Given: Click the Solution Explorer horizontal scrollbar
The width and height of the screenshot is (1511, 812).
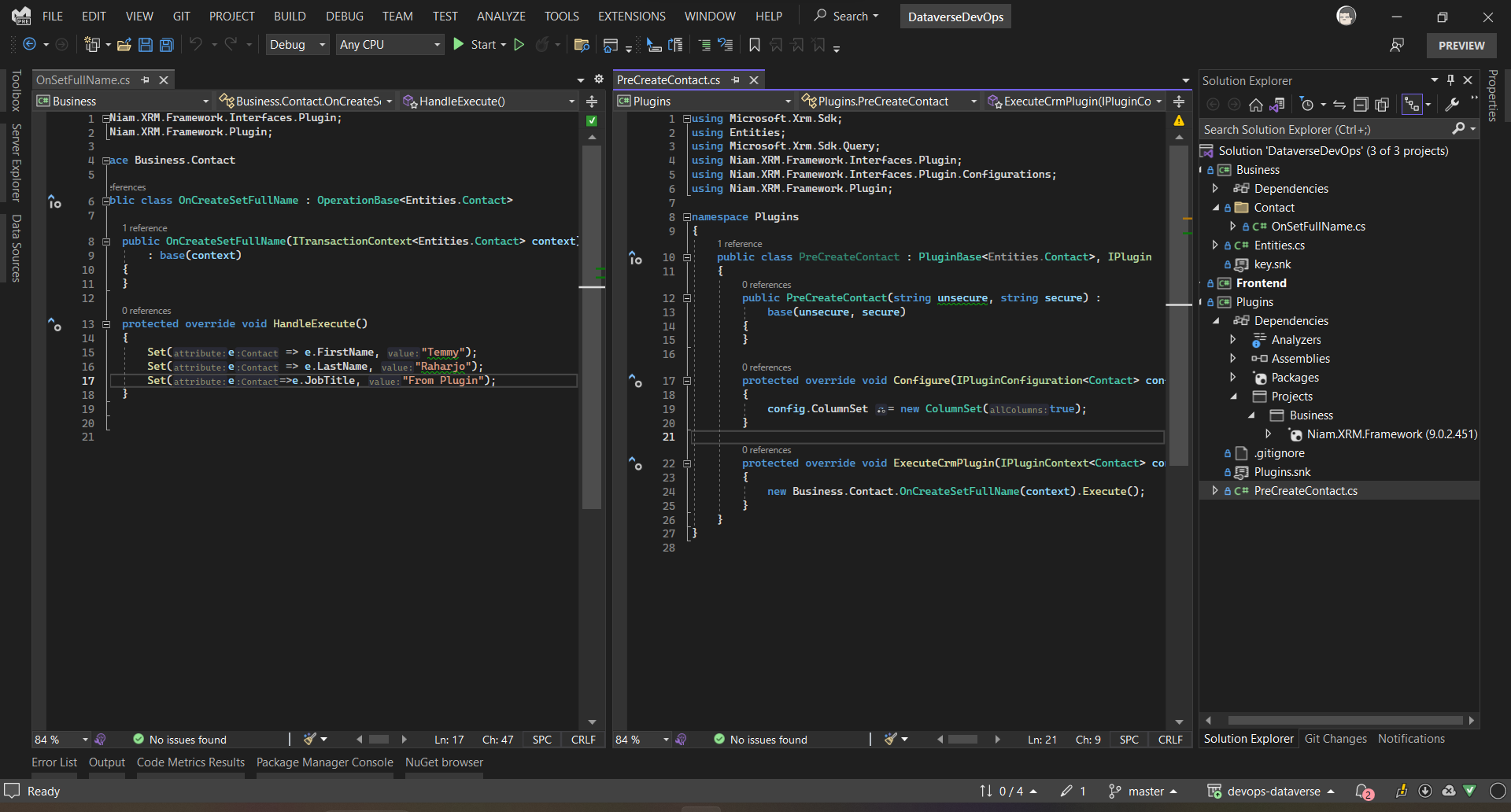Looking at the screenshot, I should (1345, 720).
